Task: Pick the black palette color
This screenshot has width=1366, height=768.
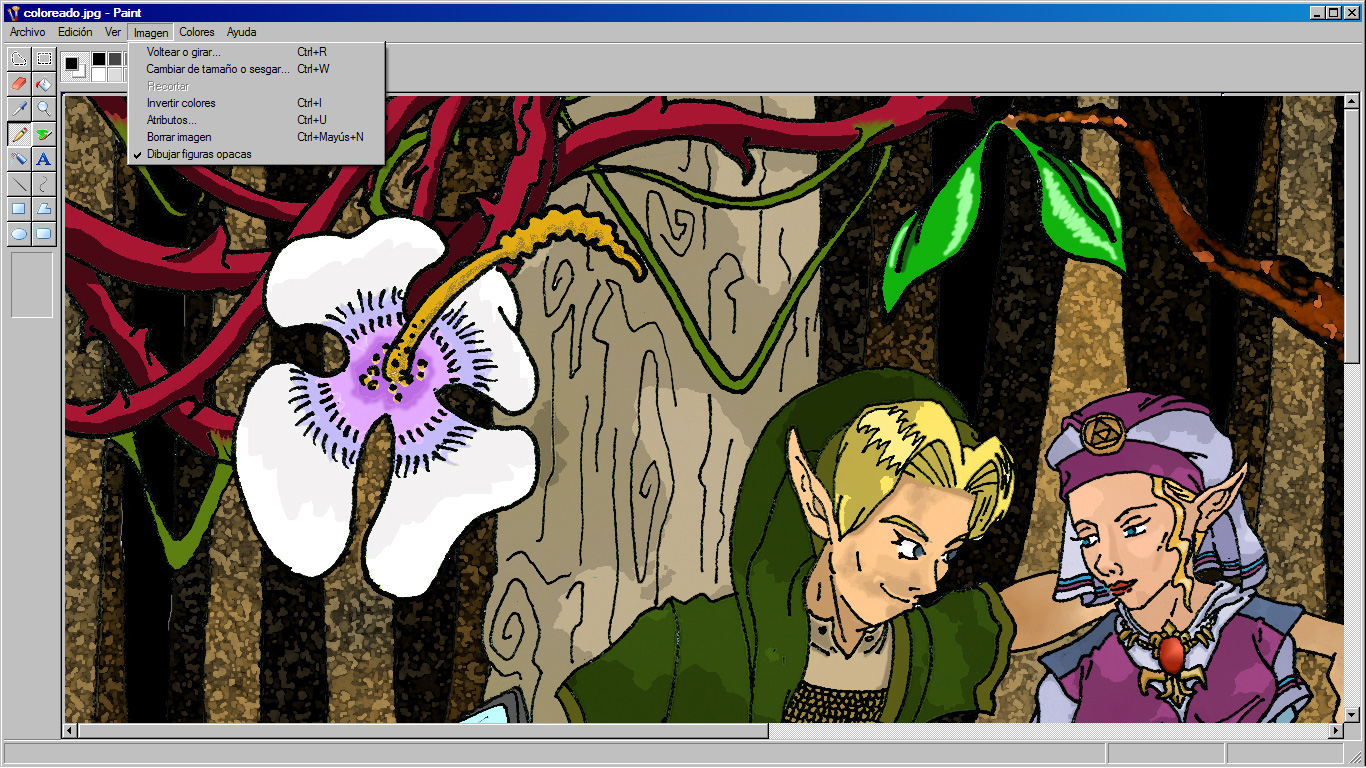Action: coord(99,59)
